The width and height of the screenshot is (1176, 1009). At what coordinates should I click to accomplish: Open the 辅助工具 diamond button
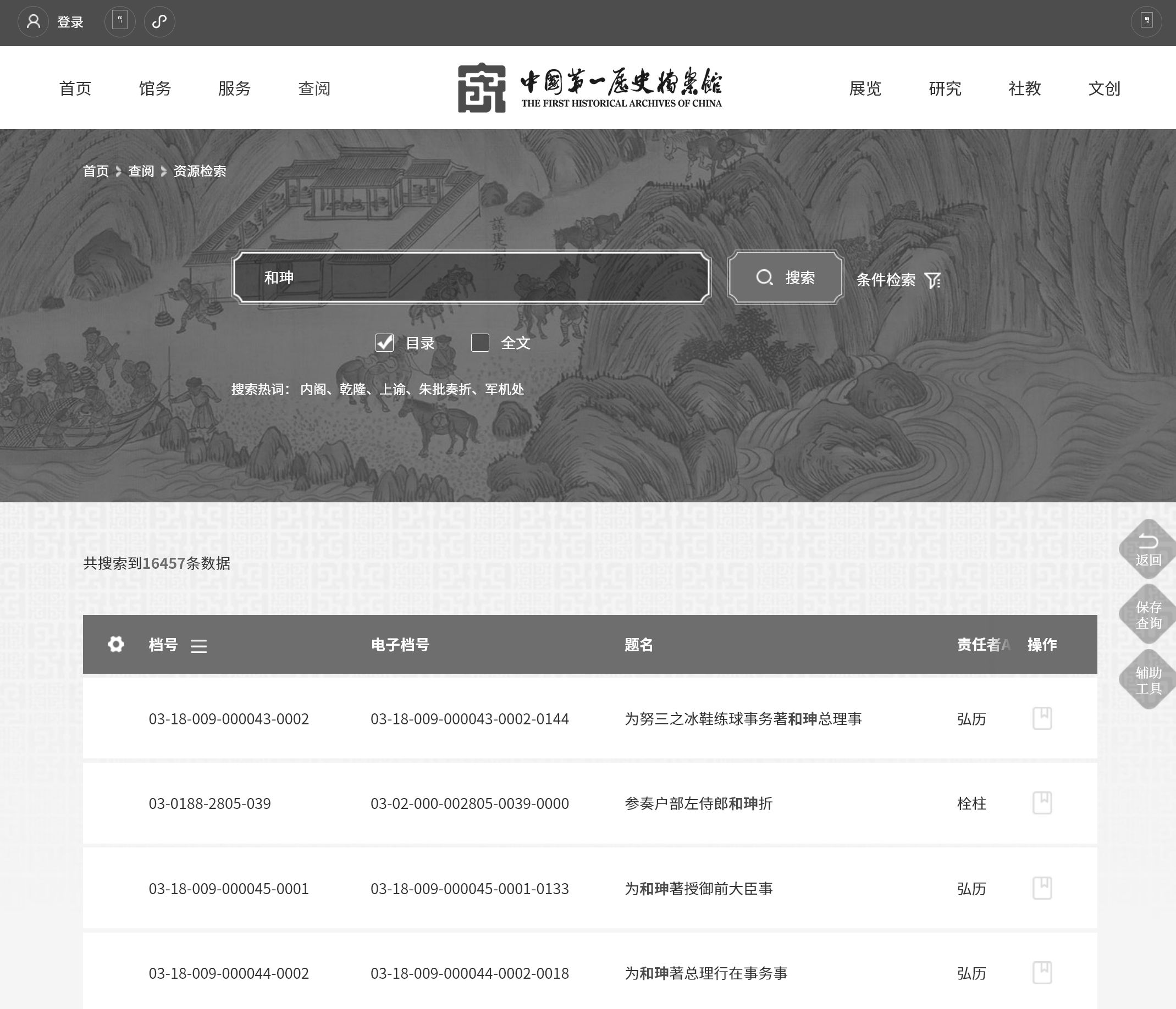(1148, 680)
